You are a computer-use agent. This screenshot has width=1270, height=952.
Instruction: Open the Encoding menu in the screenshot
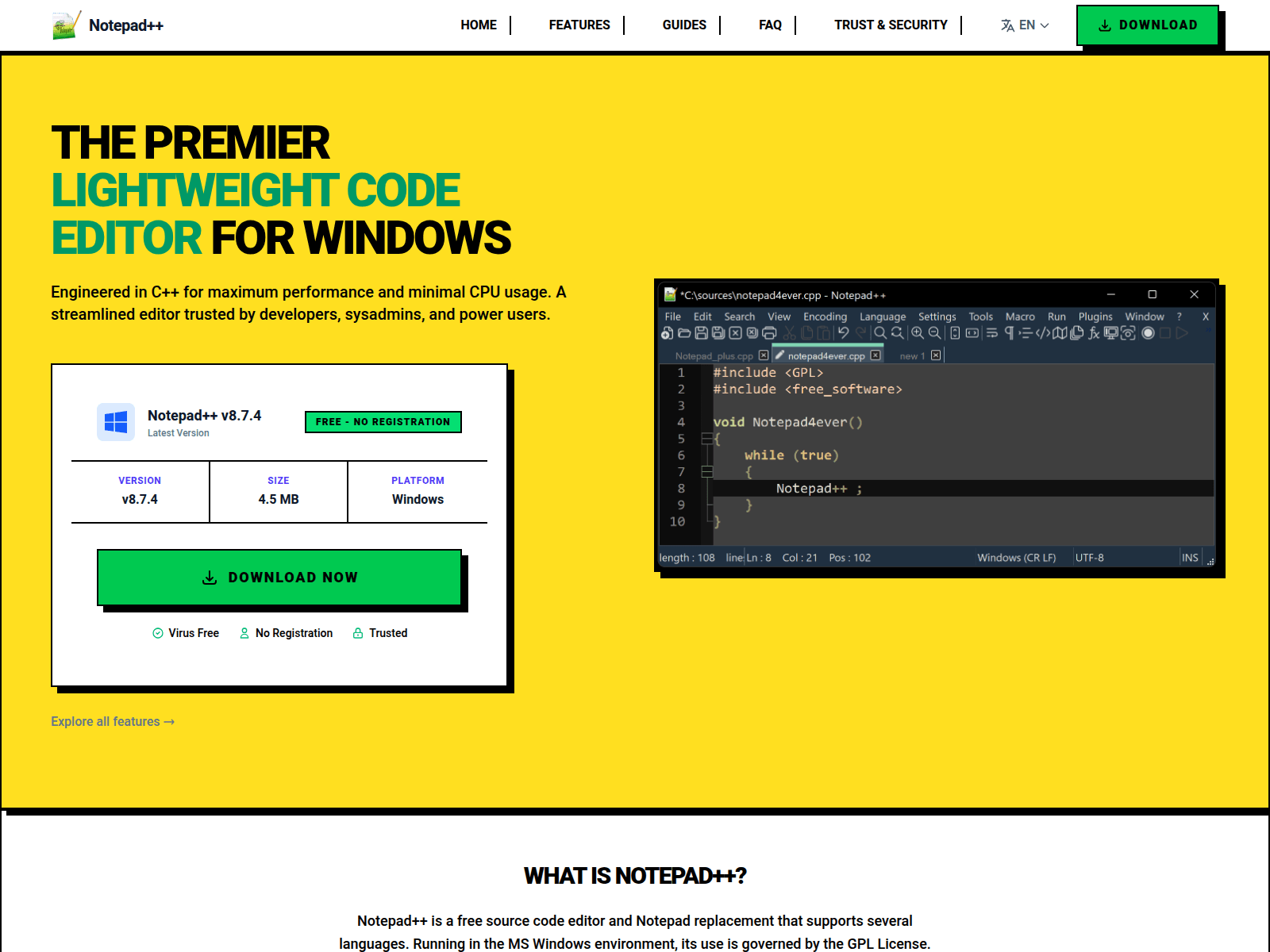pos(825,317)
